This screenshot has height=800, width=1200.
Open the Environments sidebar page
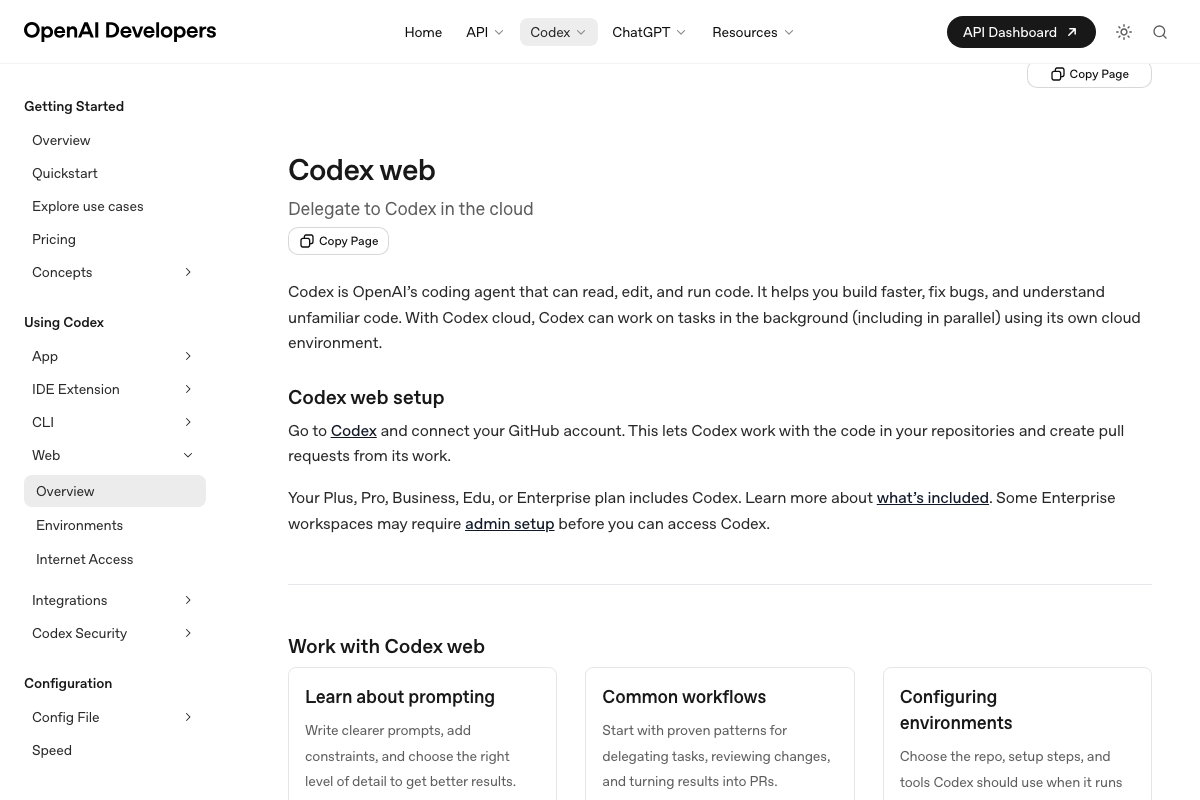point(79,525)
